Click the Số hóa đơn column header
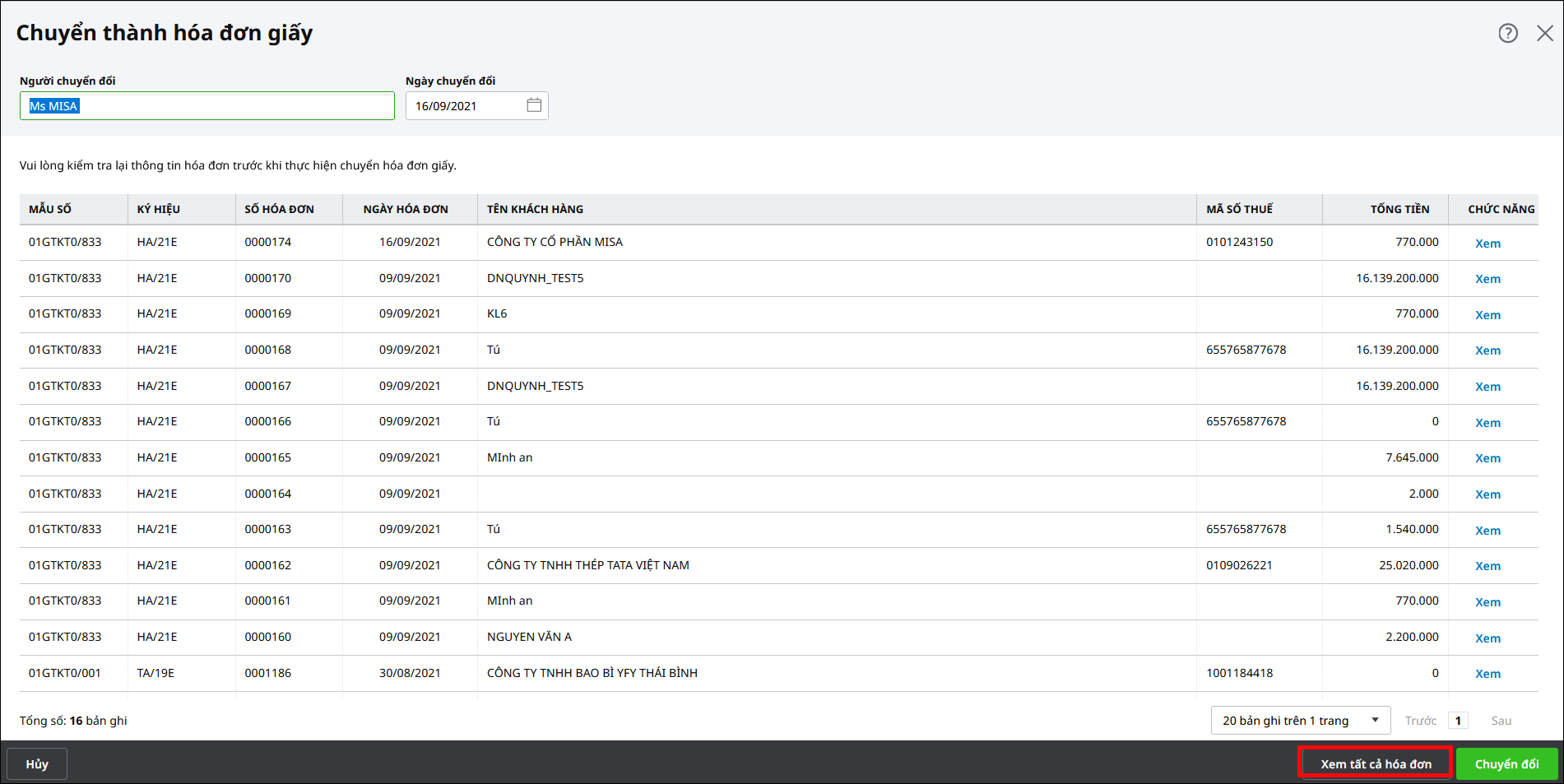Viewport: 1564px width, 784px height. tap(279, 209)
